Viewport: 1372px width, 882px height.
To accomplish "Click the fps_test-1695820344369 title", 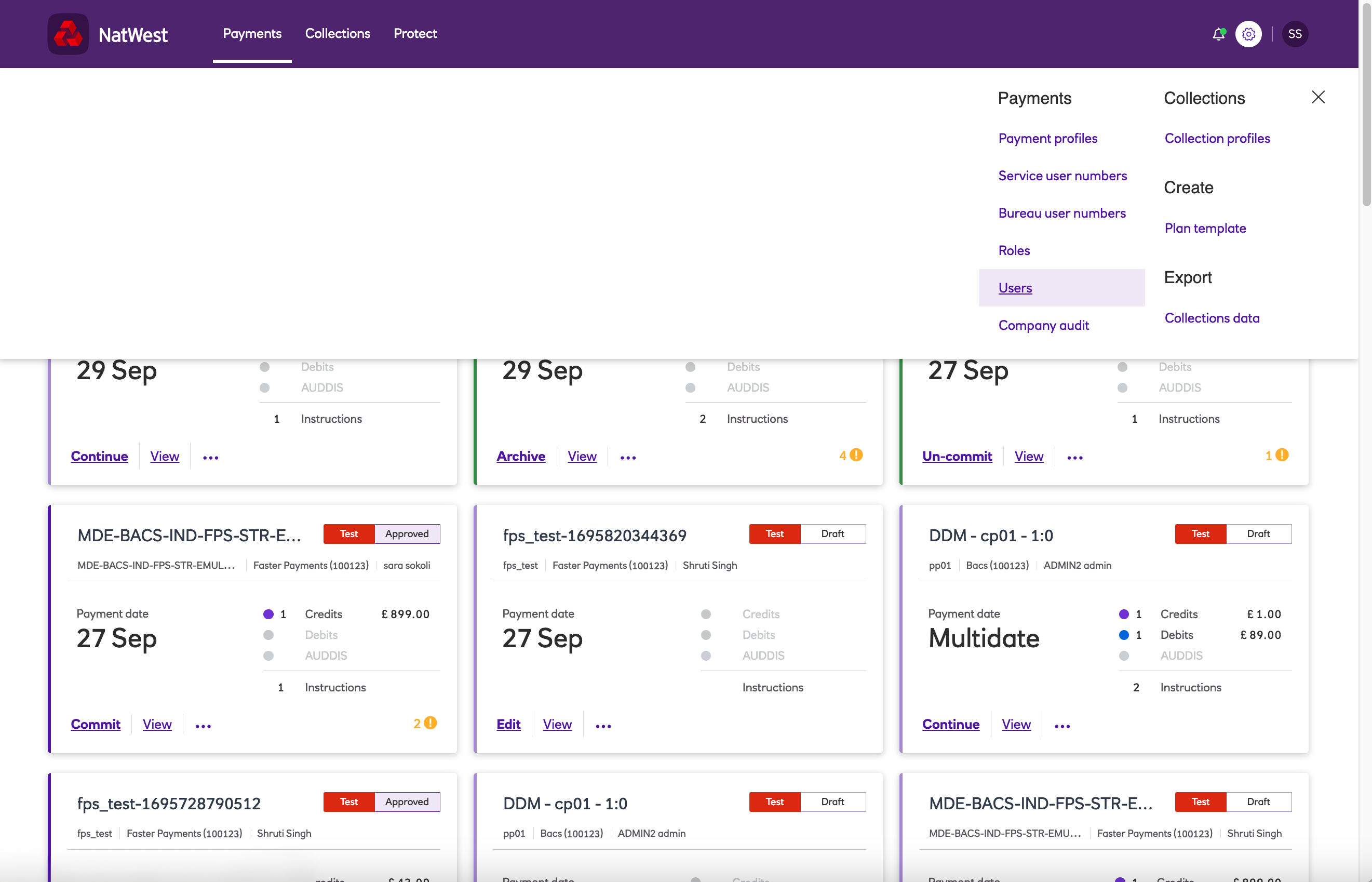I will [x=595, y=535].
